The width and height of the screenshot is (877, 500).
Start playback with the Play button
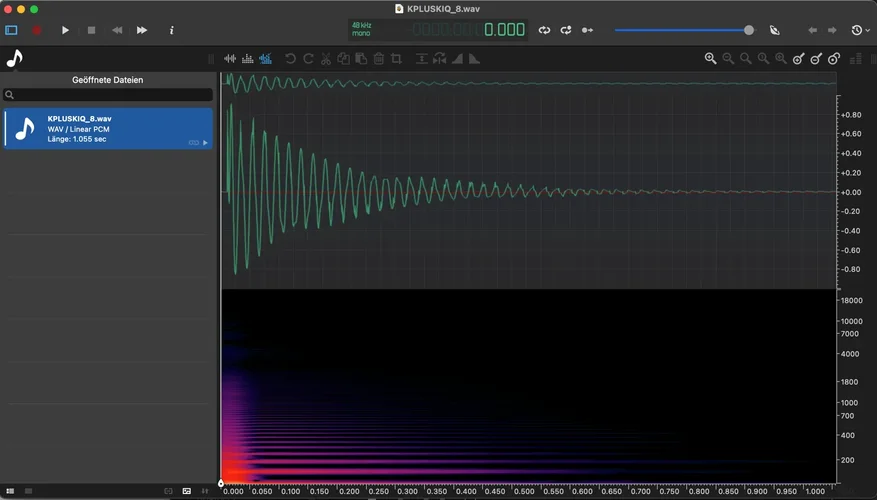[x=65, y=31]
